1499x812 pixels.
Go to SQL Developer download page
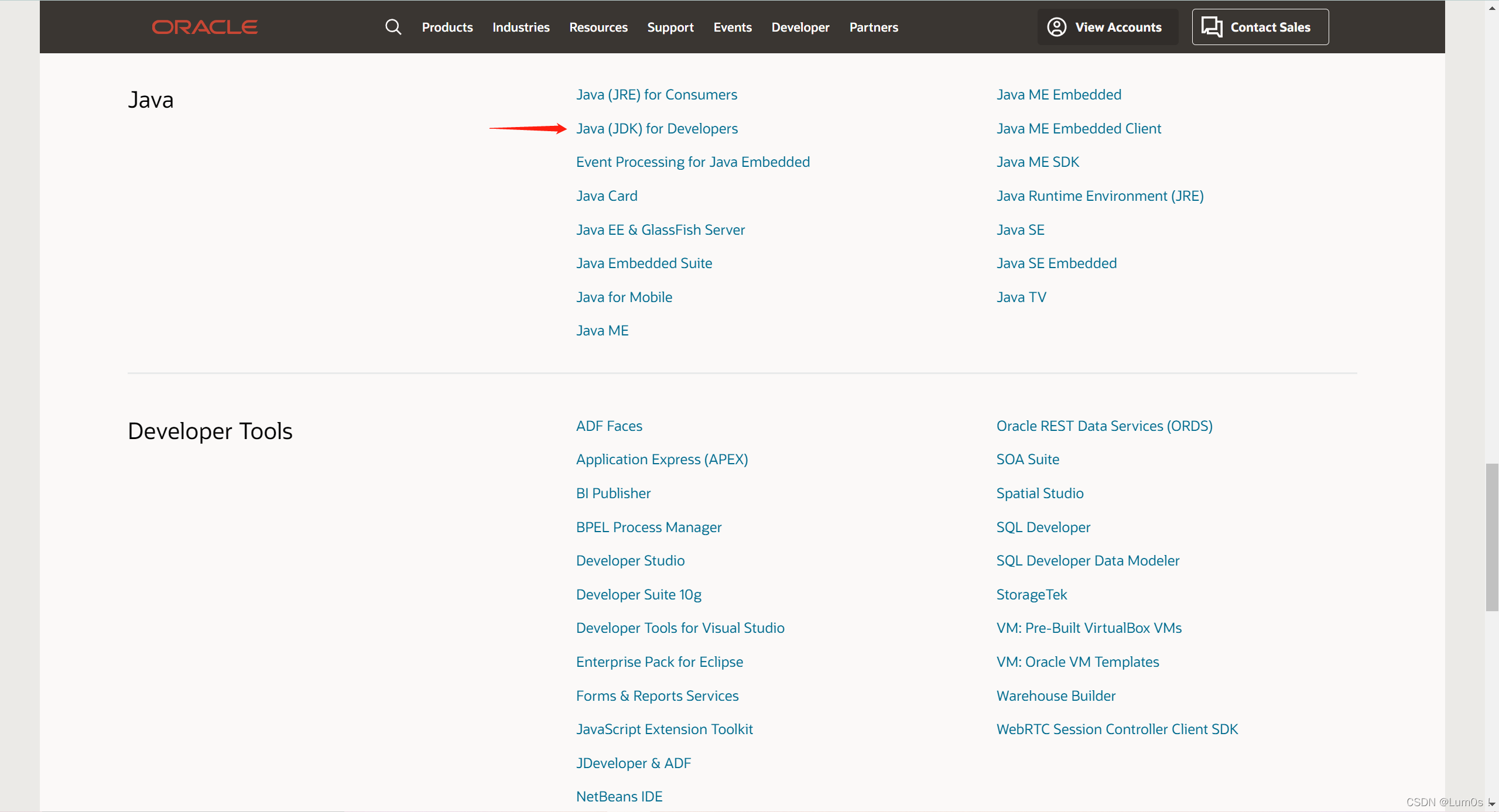(1043, 527)
